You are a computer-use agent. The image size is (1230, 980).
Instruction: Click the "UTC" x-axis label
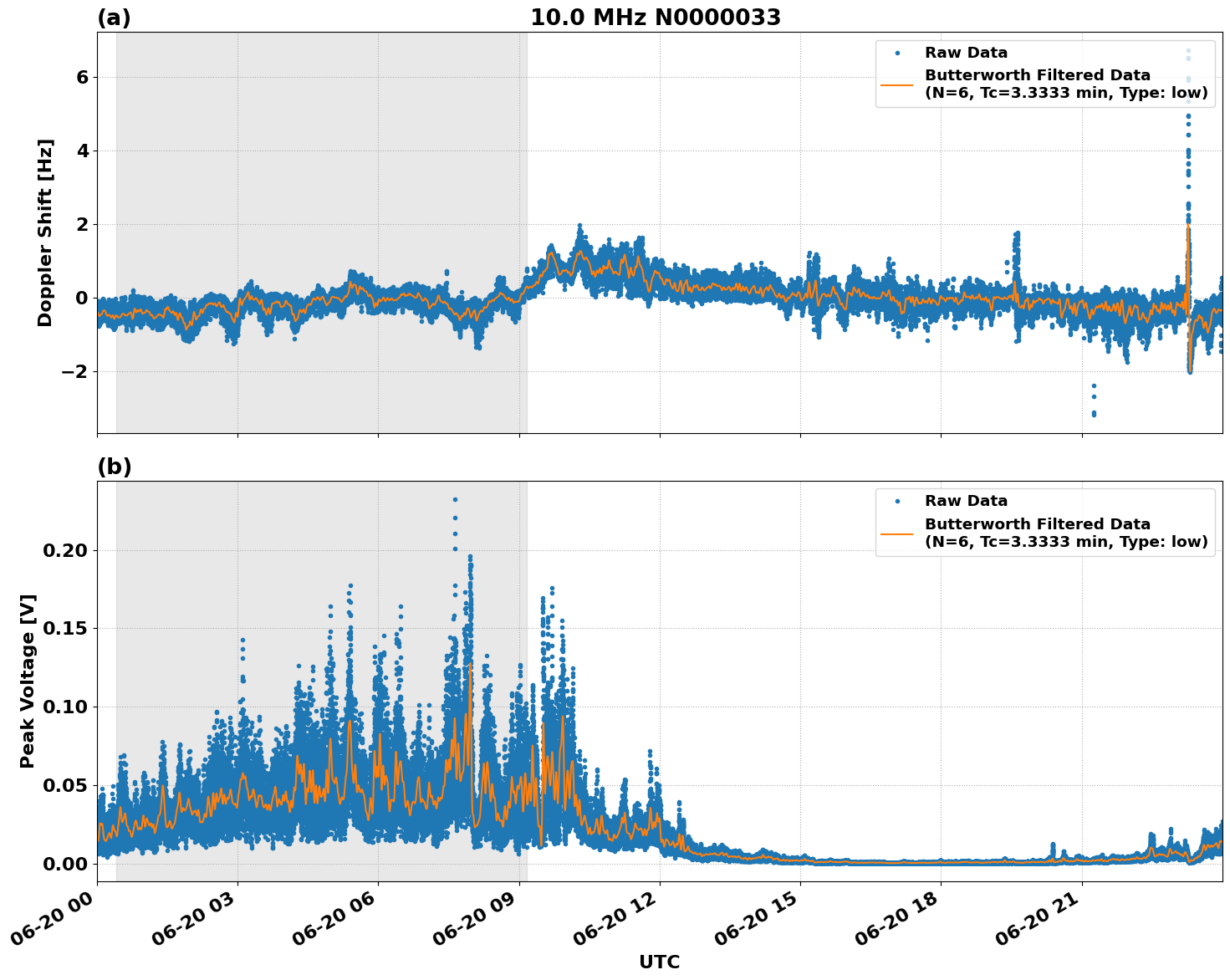click(658, 962)
